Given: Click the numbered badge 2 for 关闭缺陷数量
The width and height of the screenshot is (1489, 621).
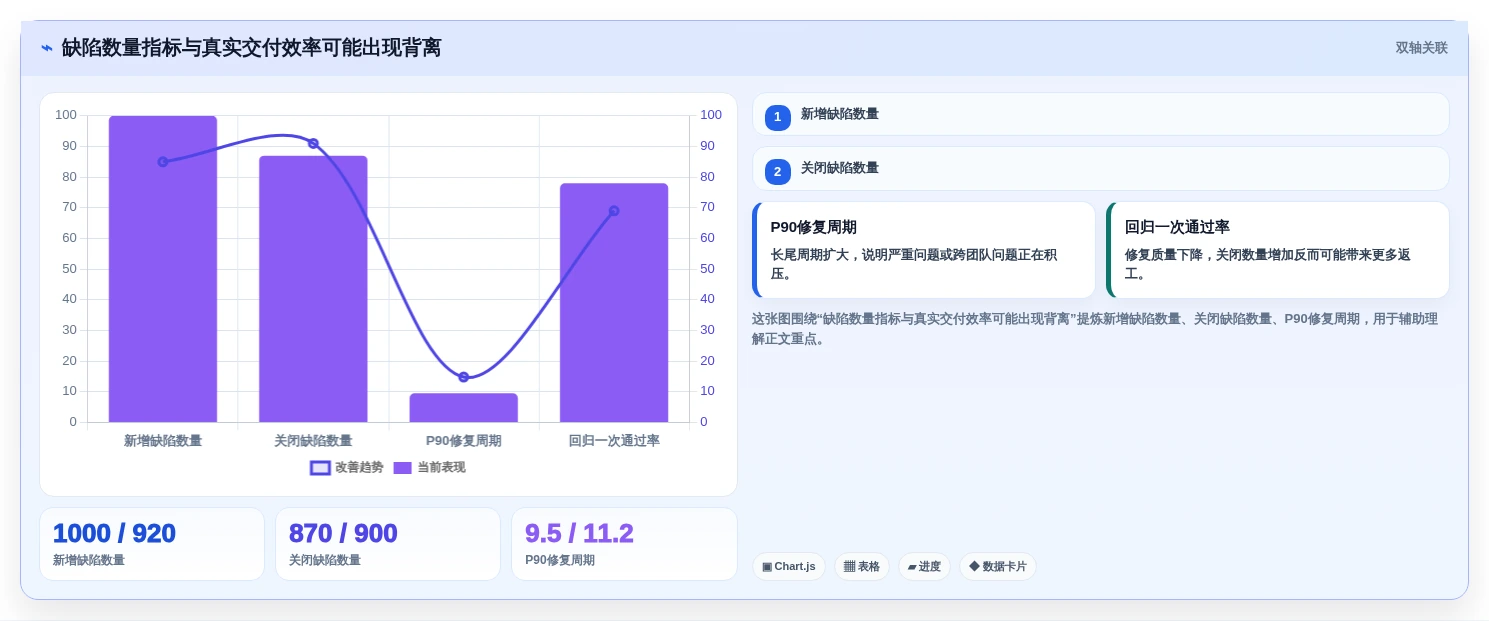Looking at the screenshot, I should 778,171.
